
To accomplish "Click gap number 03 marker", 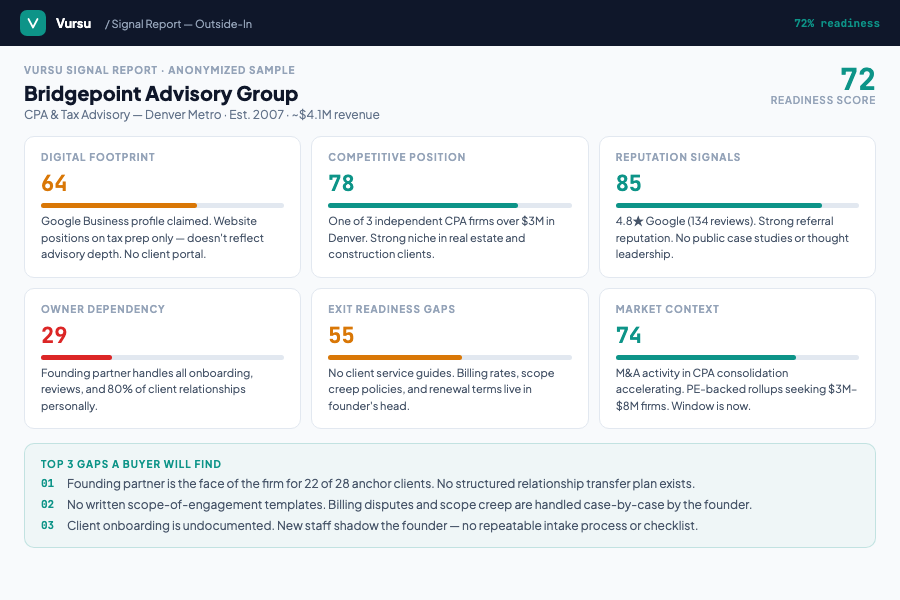I will pyautogui.click(x=48, y=525).
